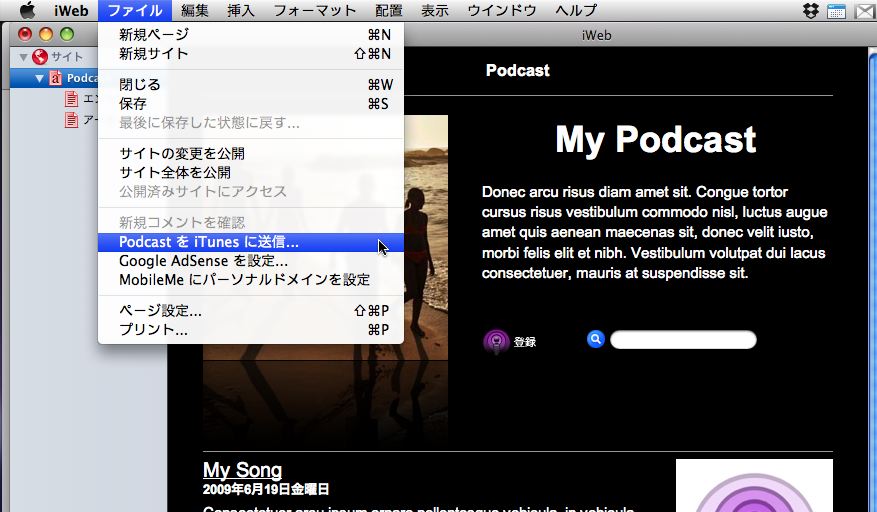
Task: Click the blue search magnifier icon
Action: point(596,339)
